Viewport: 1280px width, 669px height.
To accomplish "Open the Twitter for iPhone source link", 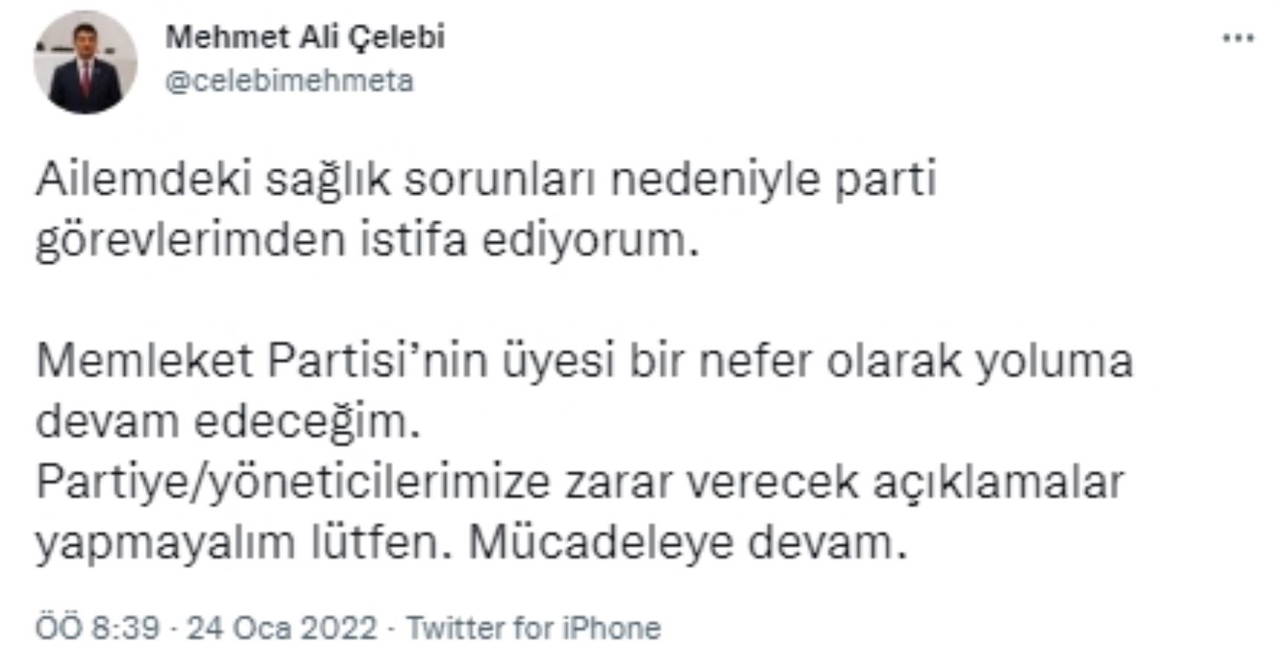I will pyautogui.click(x=536, y=629).
